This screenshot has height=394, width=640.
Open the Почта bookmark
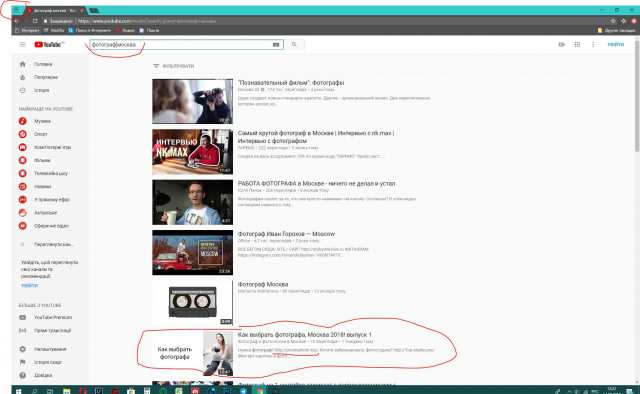(149, 30)
